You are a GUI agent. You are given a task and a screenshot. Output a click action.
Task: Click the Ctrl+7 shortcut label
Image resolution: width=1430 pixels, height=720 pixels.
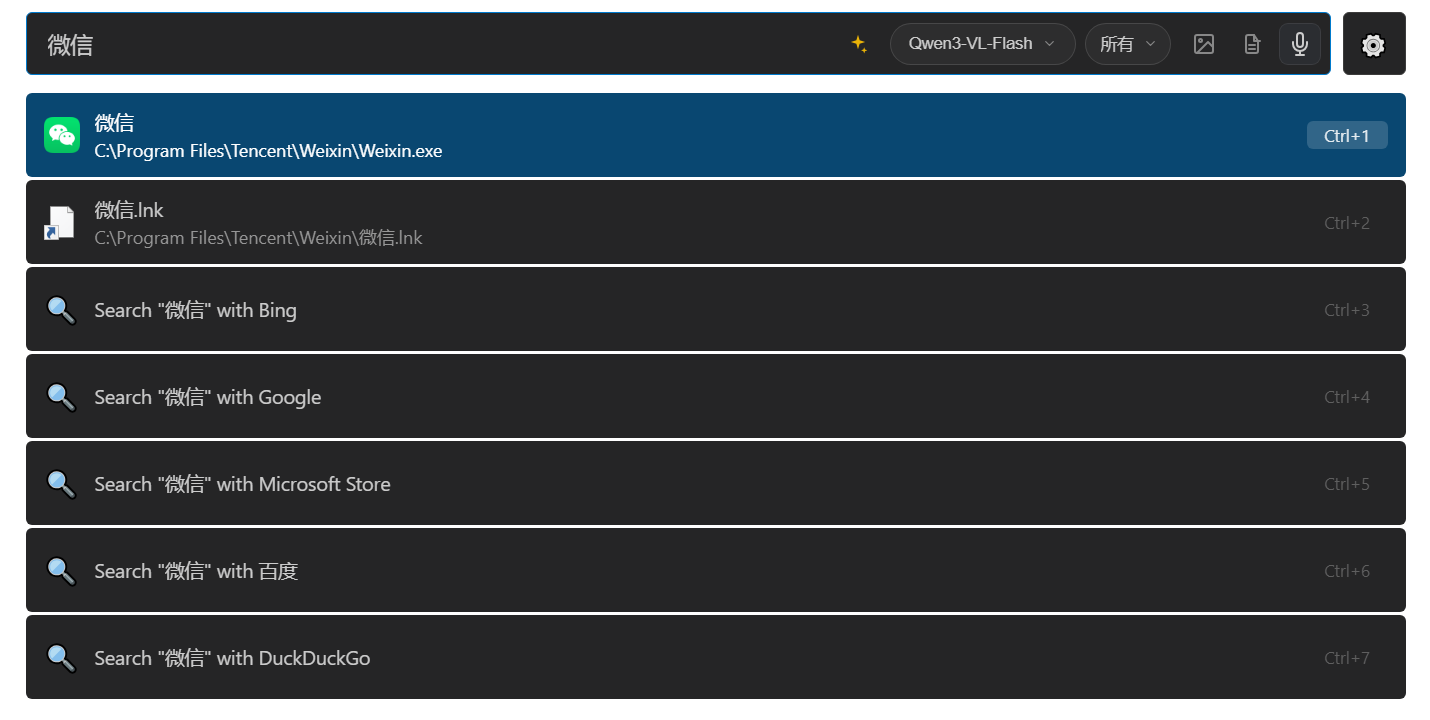(1347, 658)
